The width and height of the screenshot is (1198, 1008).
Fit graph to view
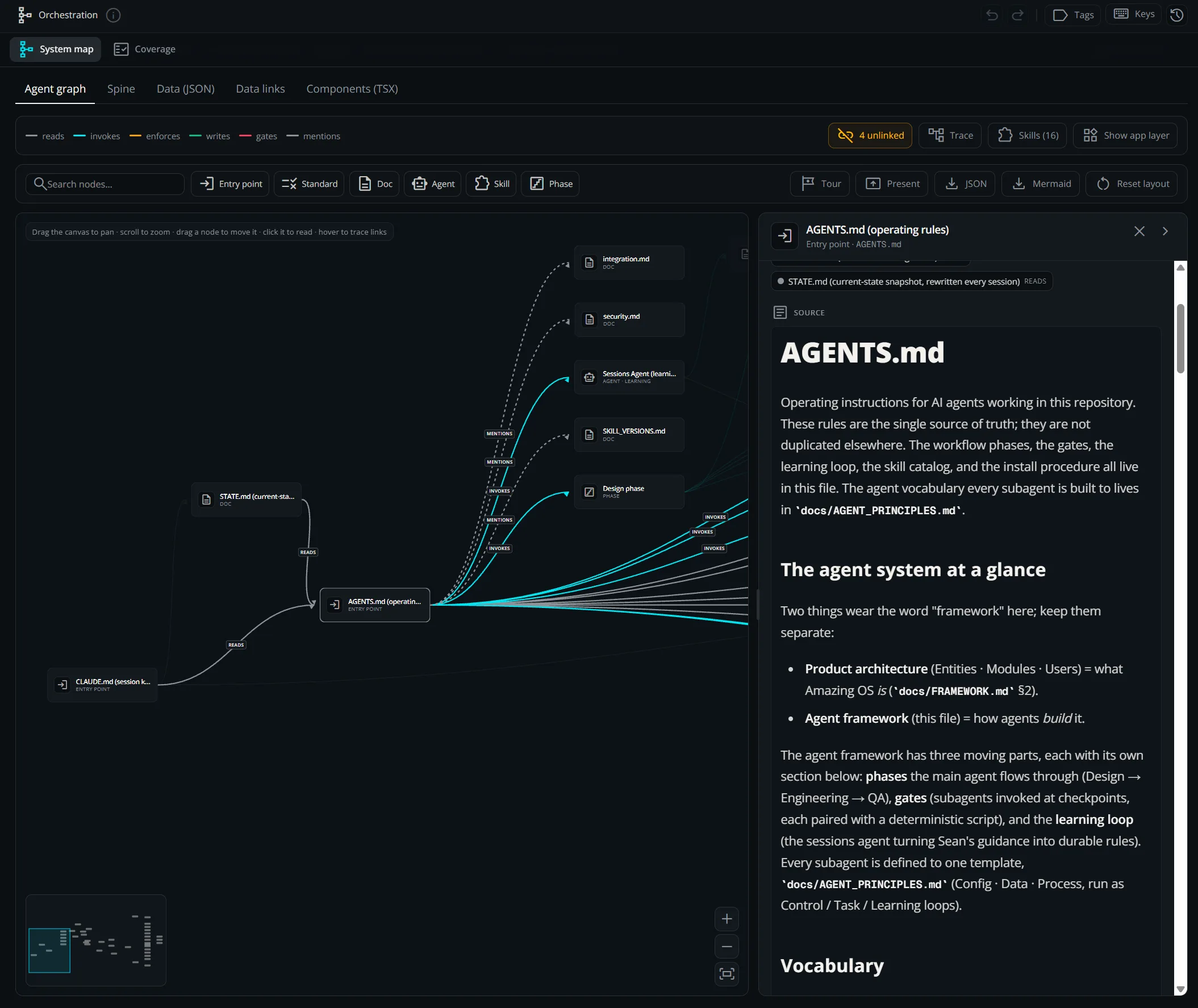(x=727, y=974)
